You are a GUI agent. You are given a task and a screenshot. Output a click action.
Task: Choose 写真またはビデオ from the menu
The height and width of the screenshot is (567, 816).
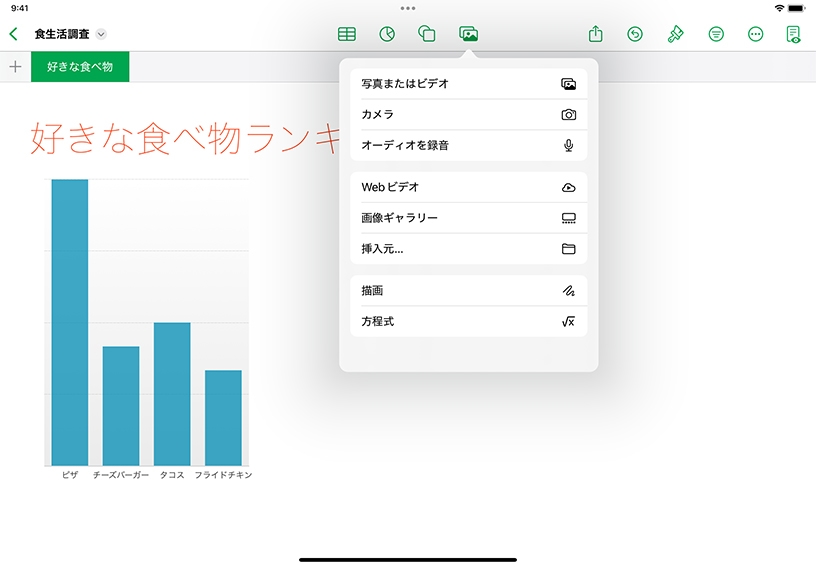(468, 84)
